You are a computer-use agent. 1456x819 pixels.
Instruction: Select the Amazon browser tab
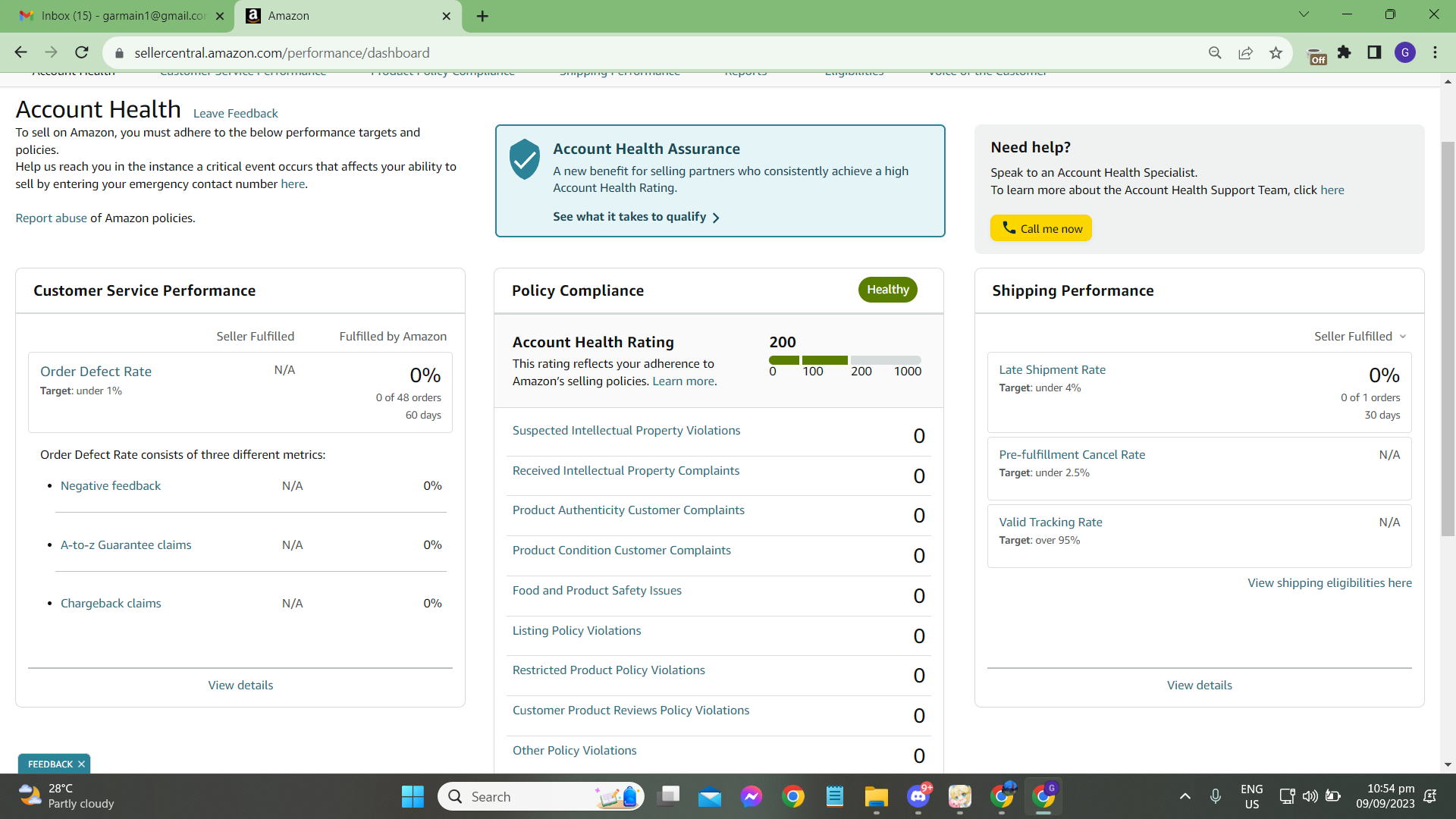tap(349, 16)
